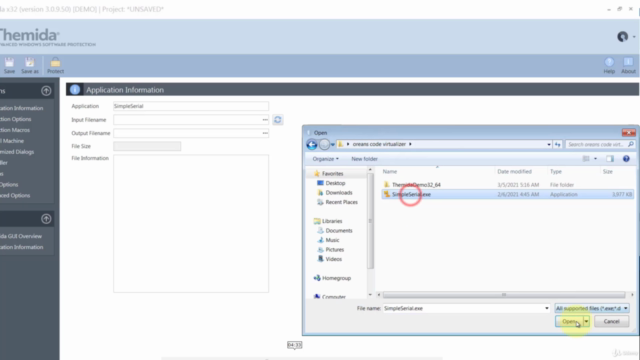This screenshot has width=640, height=360.
Task: Select Customized Dialogs in sidebar
Action: 17,152
